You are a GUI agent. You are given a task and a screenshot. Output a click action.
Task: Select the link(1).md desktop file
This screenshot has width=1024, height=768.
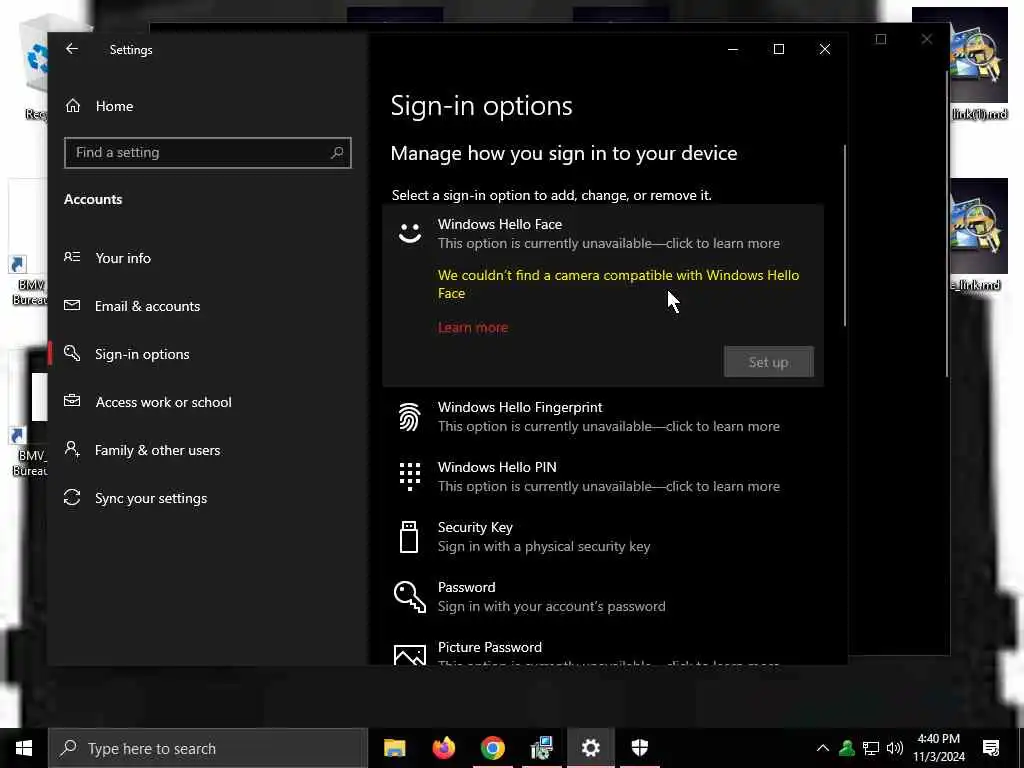coord(979,64)
